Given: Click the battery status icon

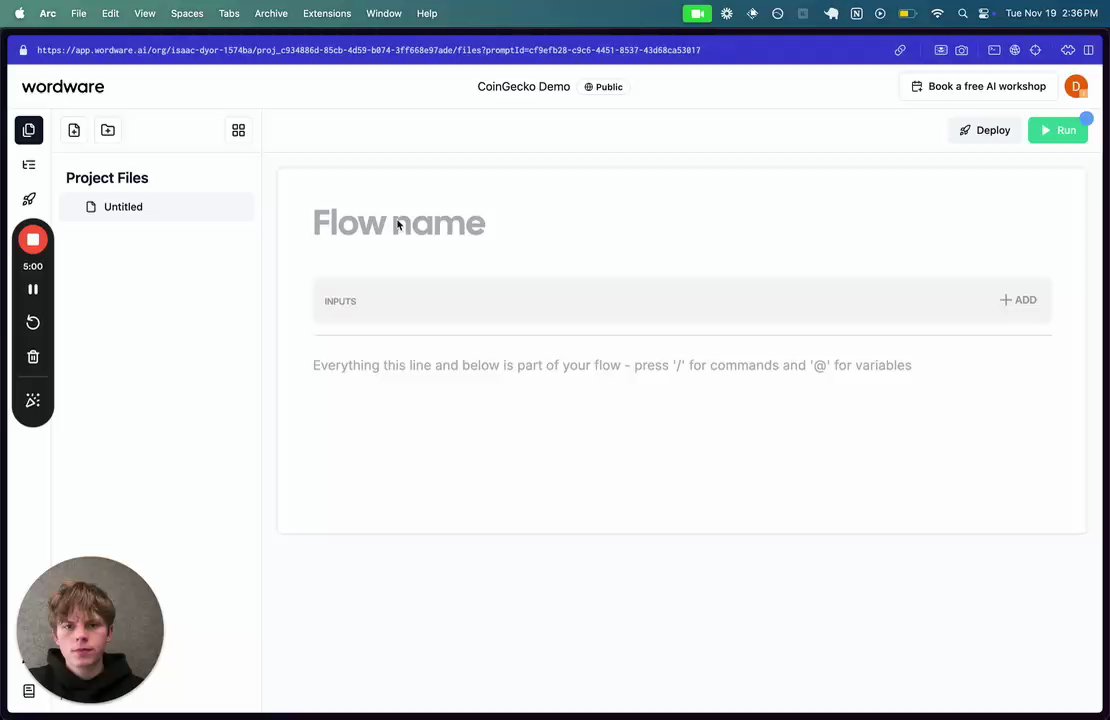Looking at the screenshot, I should [x=908, y=13].
